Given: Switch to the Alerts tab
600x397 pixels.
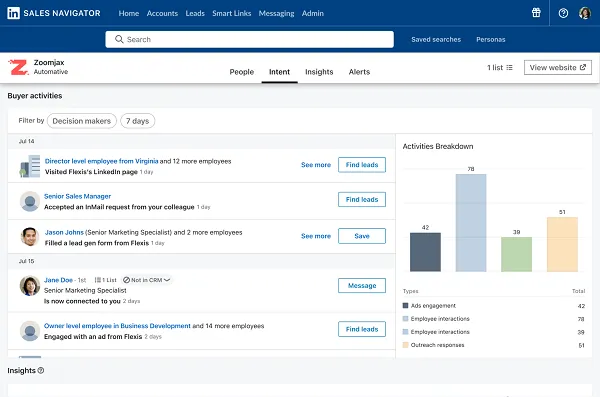Looking at the screenshot, I should [x=359, y=72].
